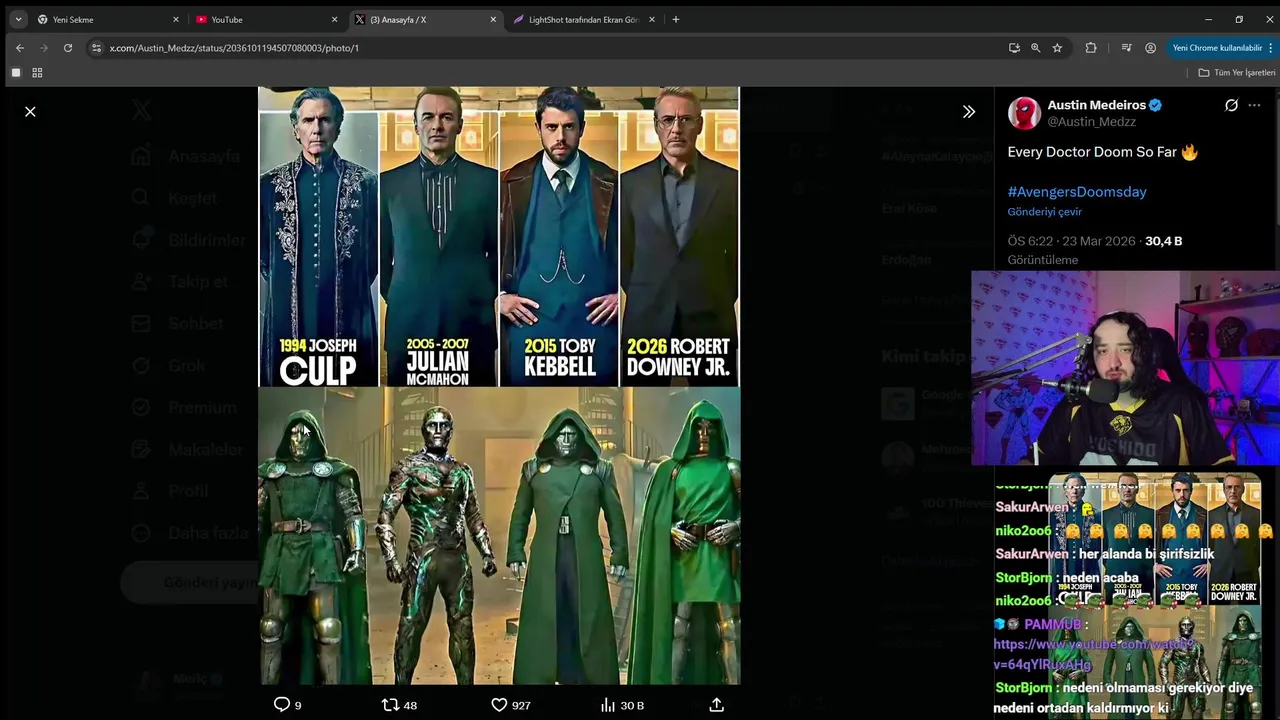The width and height of the screenshot is (1280, 720).
Task: Share the post with upload icon
Action: 716,705
